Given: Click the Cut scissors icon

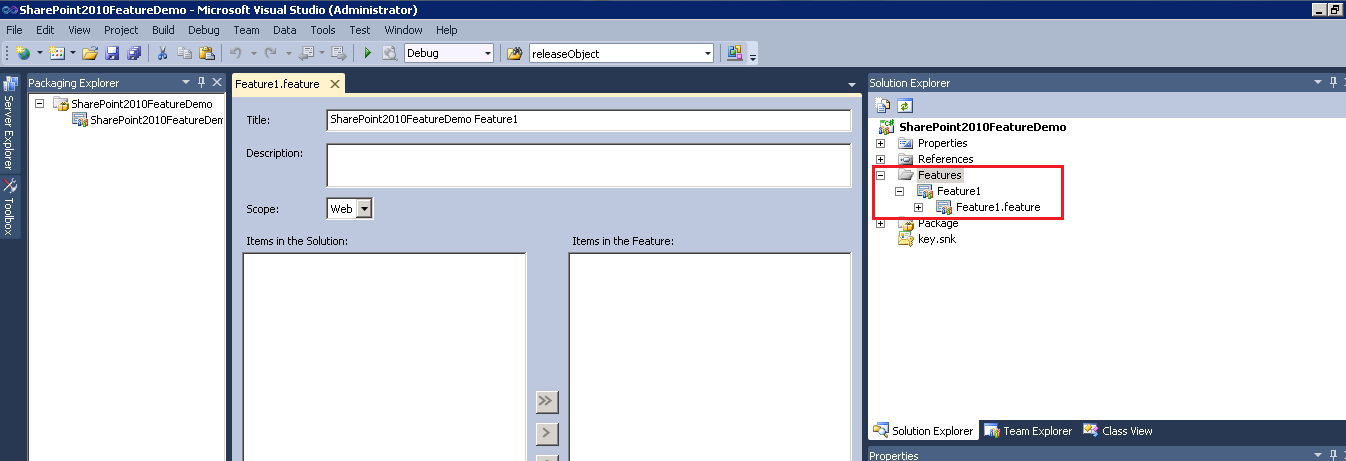Looking at the screenshot, I should pyautogui.click(x=162, y=53).
